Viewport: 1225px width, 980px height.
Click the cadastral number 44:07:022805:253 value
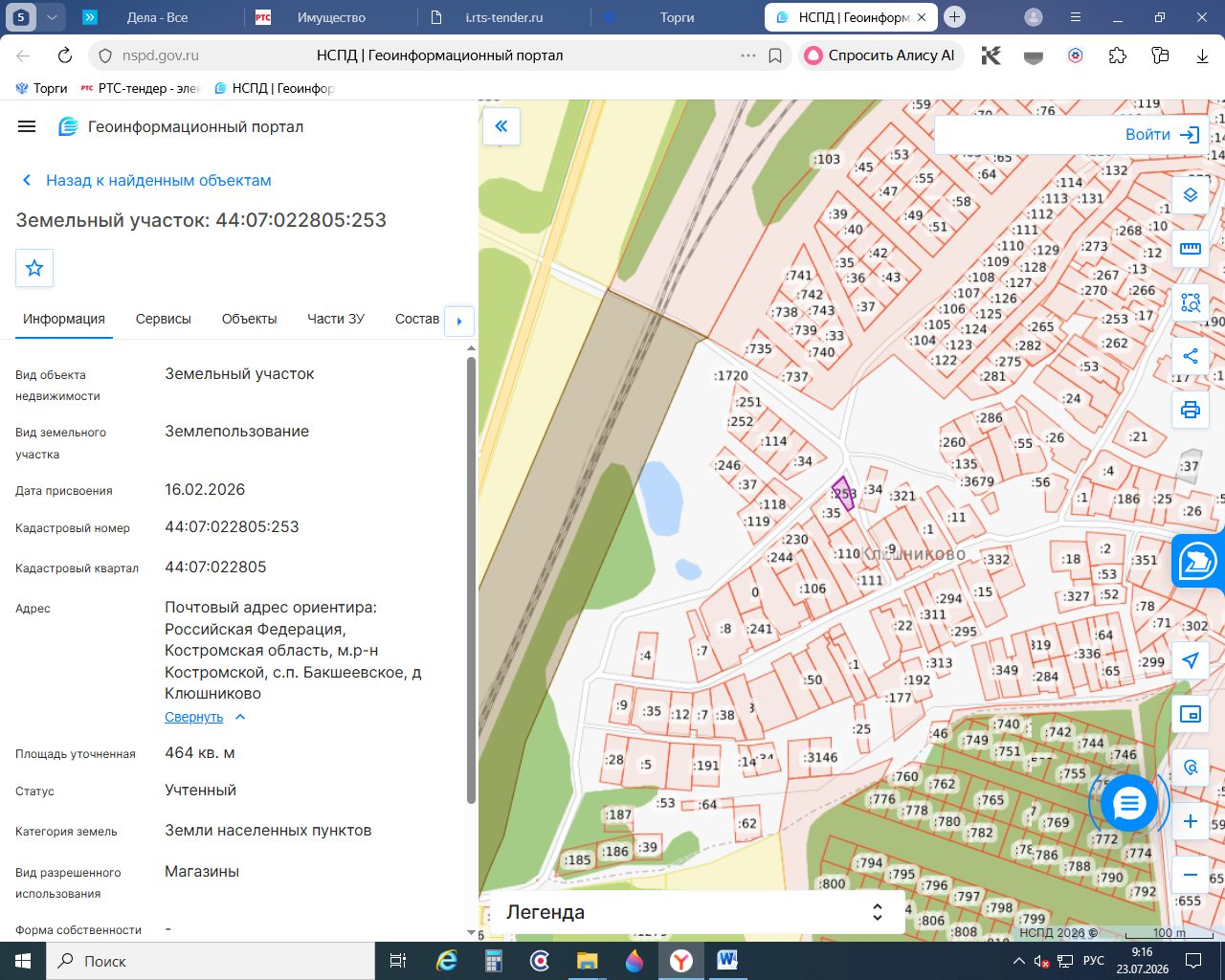coord(232,526)
